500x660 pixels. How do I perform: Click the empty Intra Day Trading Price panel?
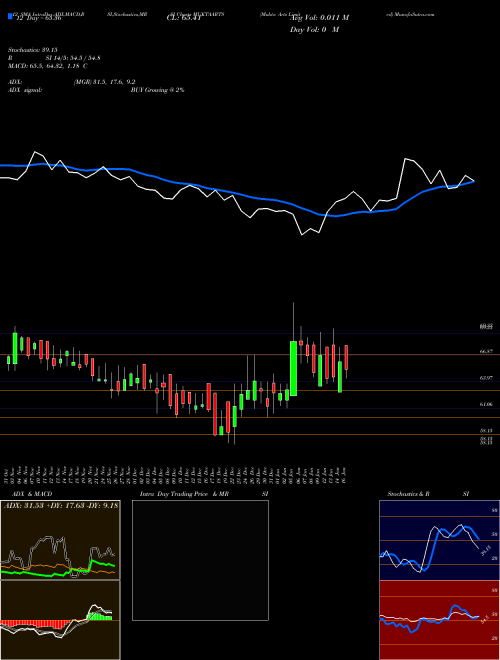200,560
